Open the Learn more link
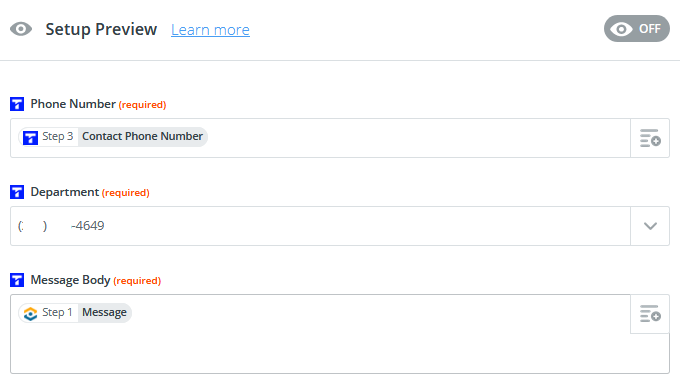Image resolution: width=680 pixels, height=381 pixels. pyautogui.click(x=210, y=29)
